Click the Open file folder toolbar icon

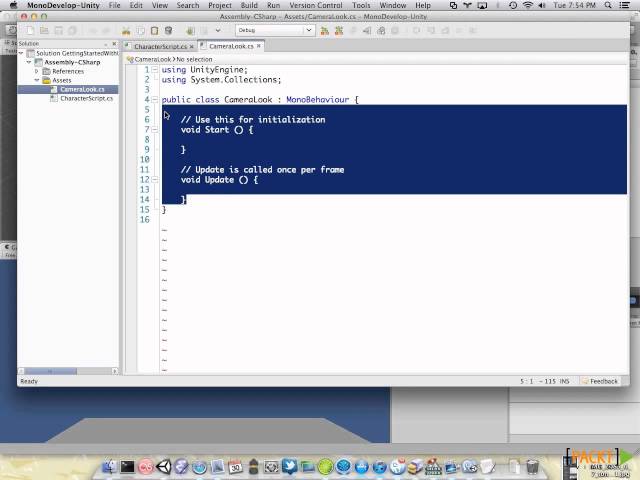tap(44, 31)
